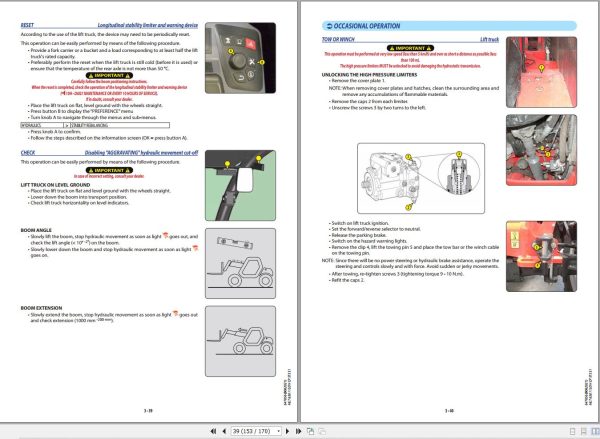Click the limiter caps engine photo
This screenshot has width=600, height=439.
pyautogui.click(x=541, y=150)
